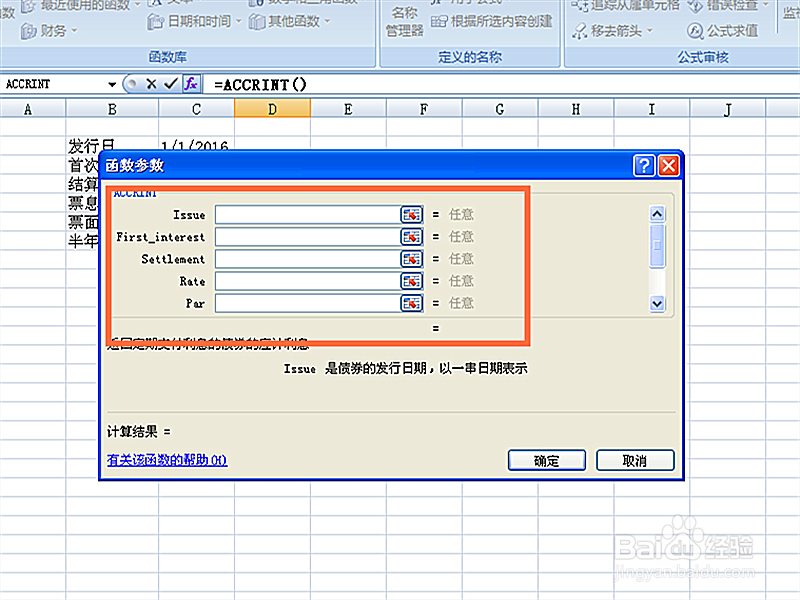Click the 函数库 group label
Screen dimensions: 800x600
click(167, 57)
